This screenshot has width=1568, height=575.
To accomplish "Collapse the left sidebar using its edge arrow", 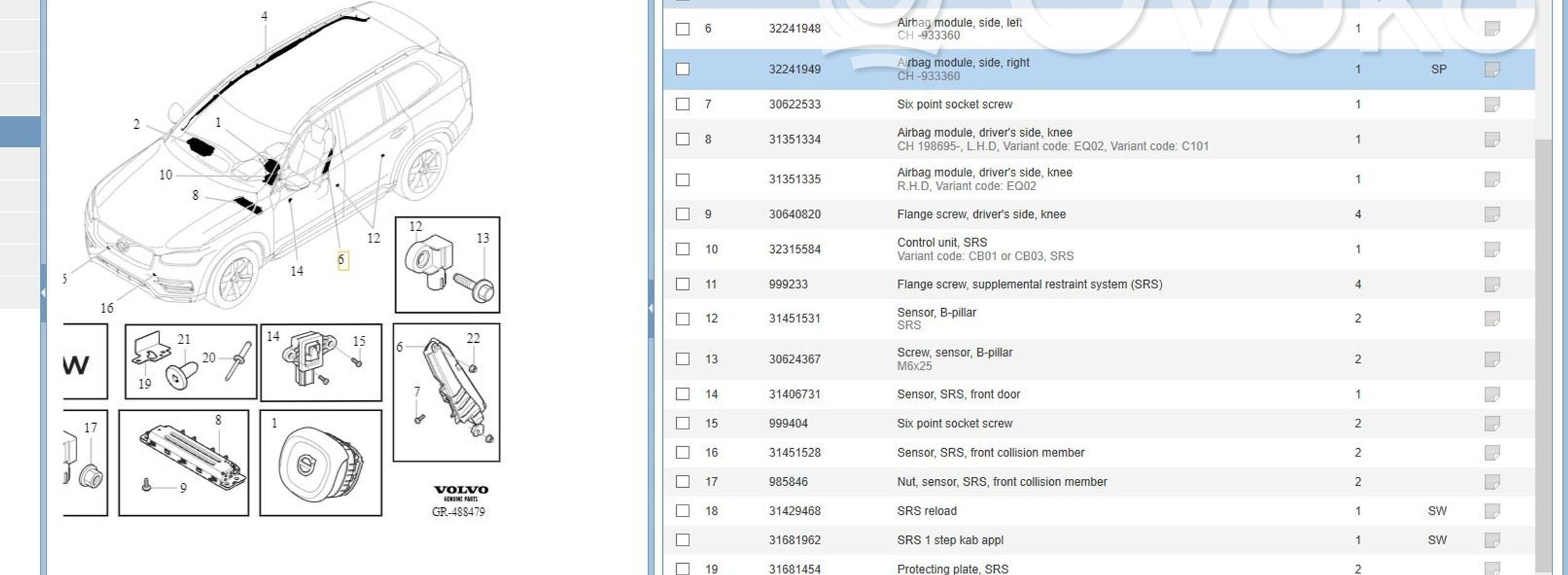I will 43,293.
